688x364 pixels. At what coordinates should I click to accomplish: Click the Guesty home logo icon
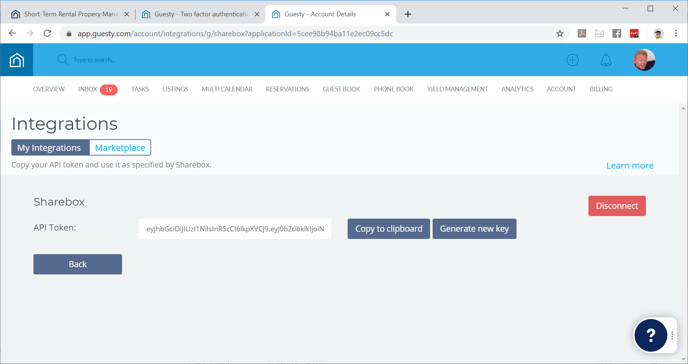click(17, 60)
